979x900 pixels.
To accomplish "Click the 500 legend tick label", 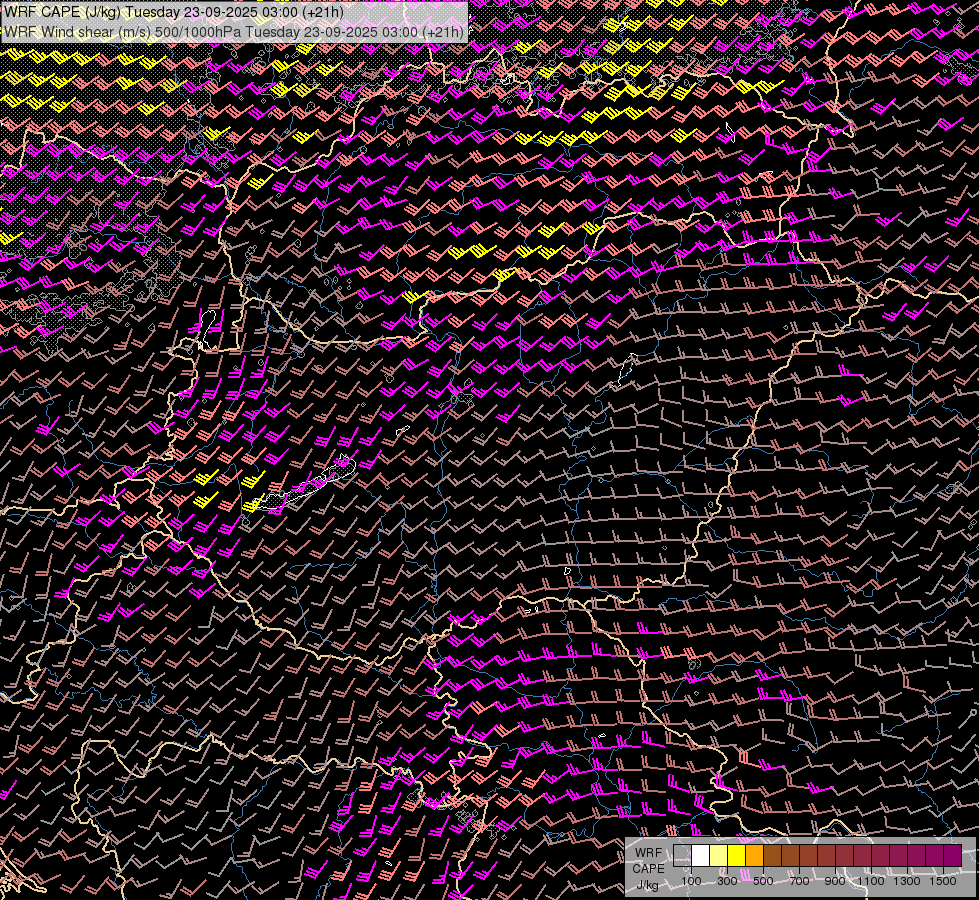I will [x=763, y=881].
